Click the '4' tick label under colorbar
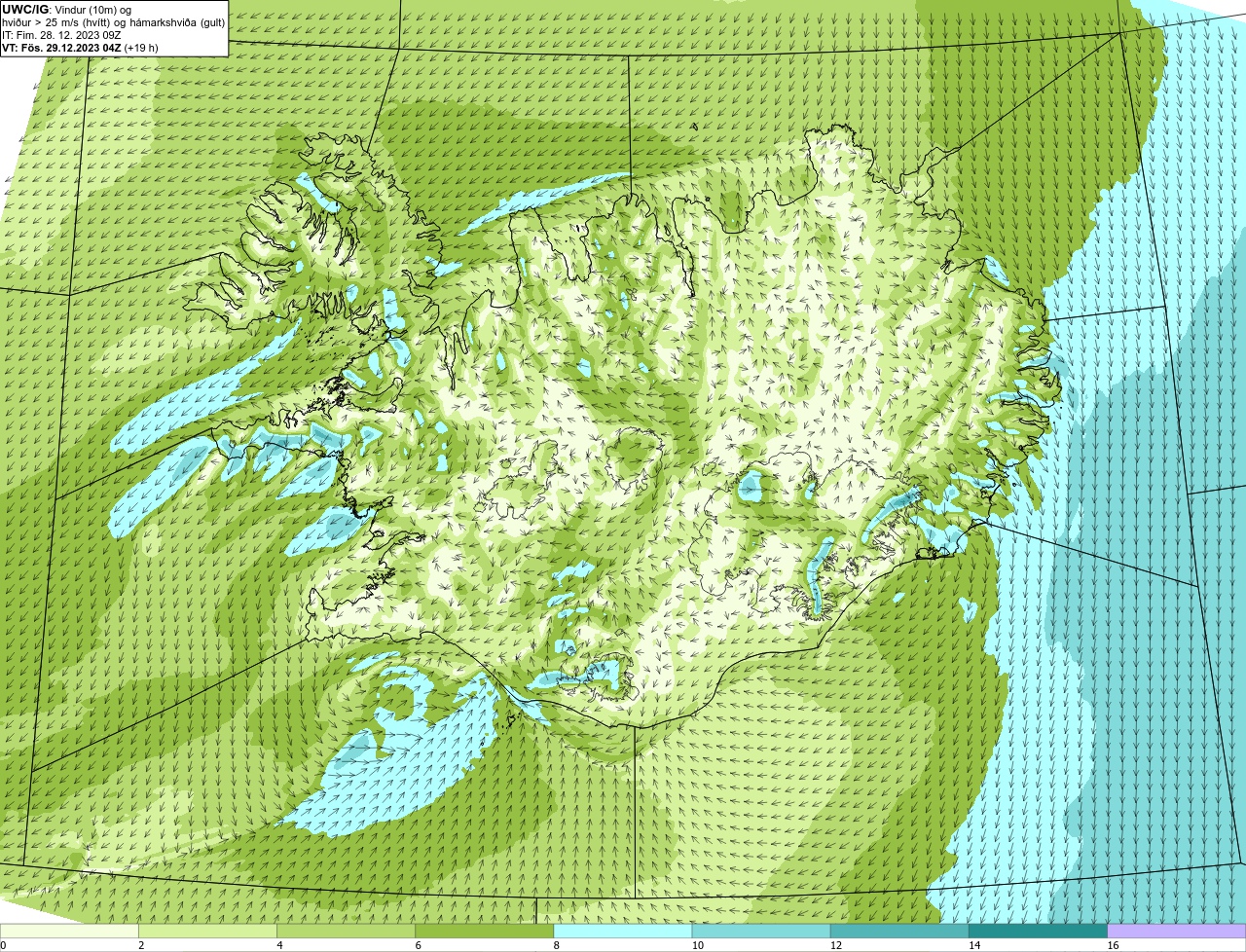The image size is (1246, 952). [x=279, y=945]
